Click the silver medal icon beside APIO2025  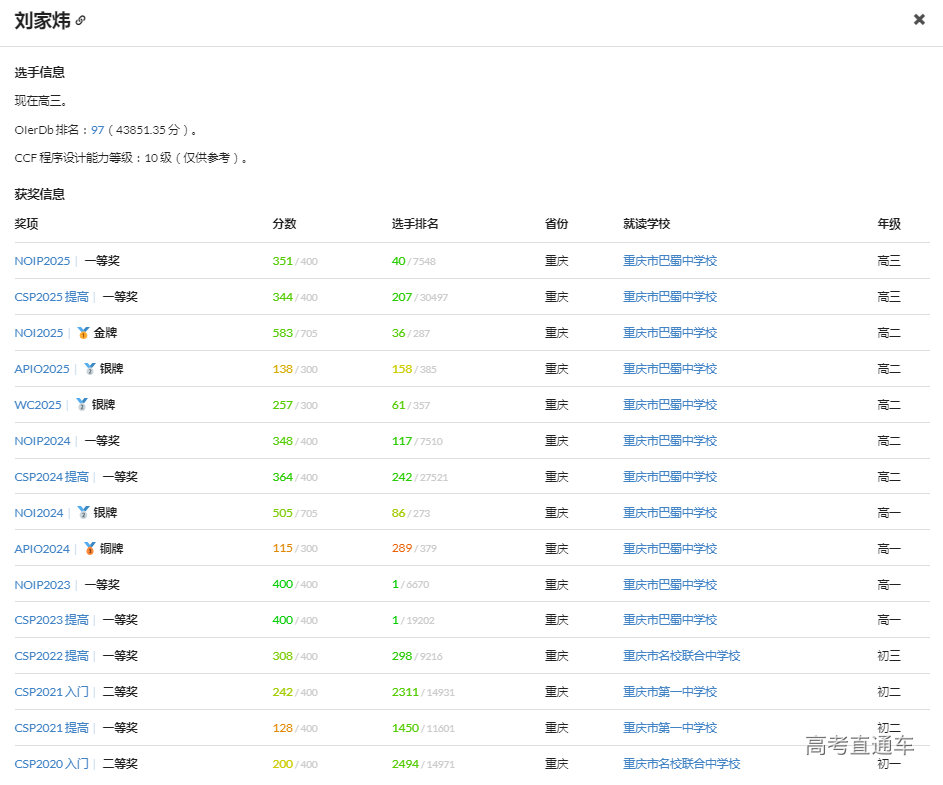coord(90,368)
